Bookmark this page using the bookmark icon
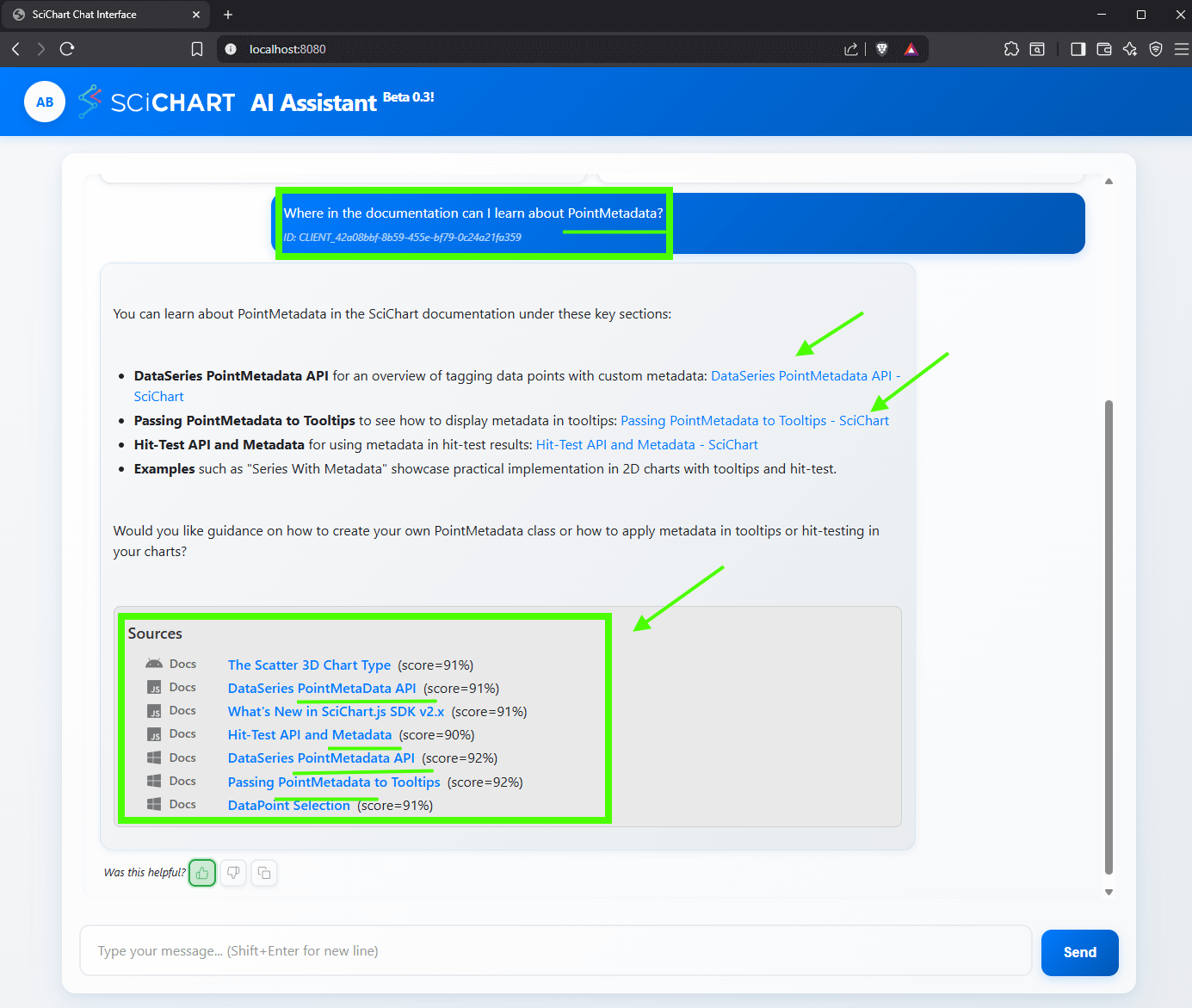This screenshot has width=1192, height=1008. click(197, 49)
